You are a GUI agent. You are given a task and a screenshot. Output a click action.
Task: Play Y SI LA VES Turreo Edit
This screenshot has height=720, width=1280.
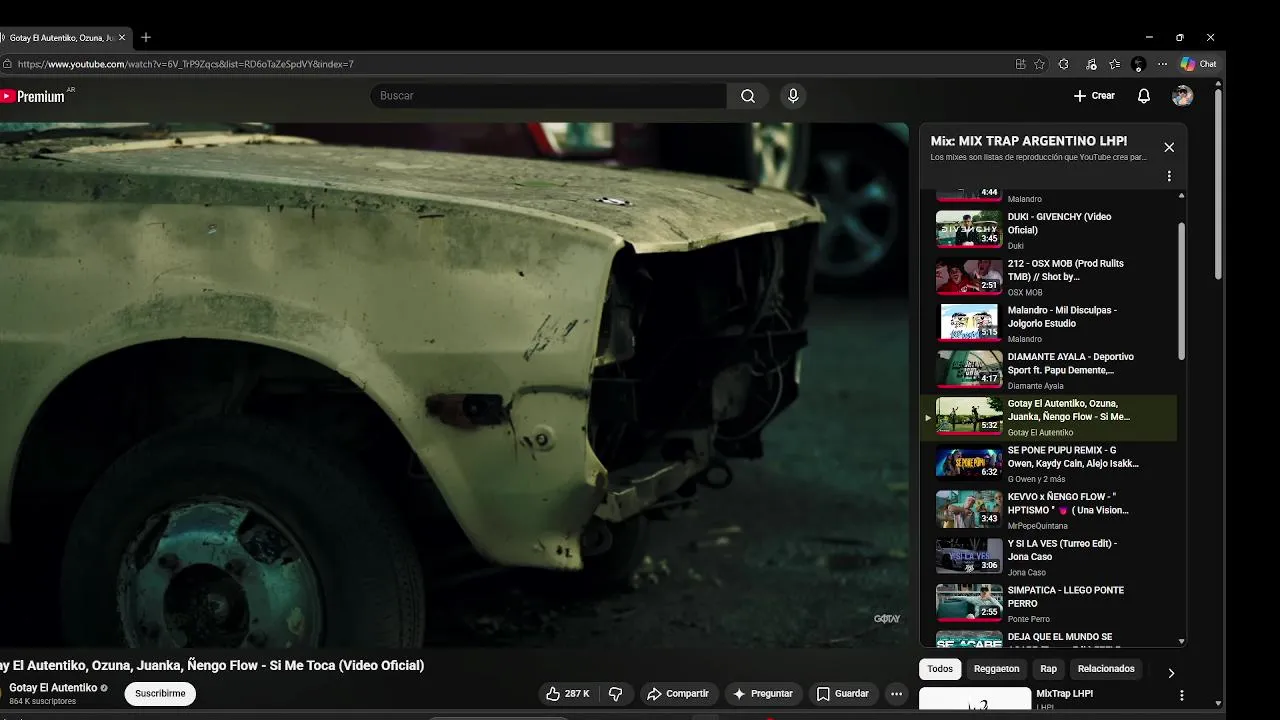(x=1048, y=557)
